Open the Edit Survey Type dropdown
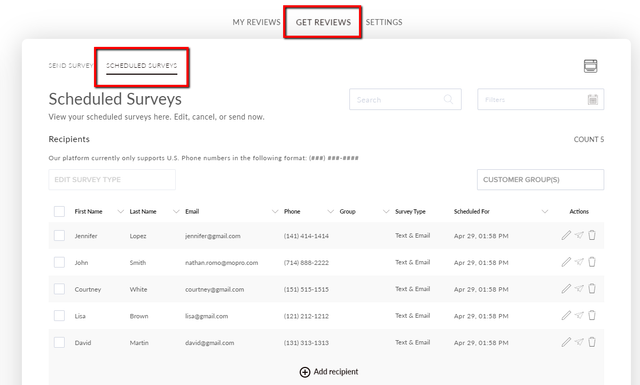 pyautogui.click(x=112, y=180)
